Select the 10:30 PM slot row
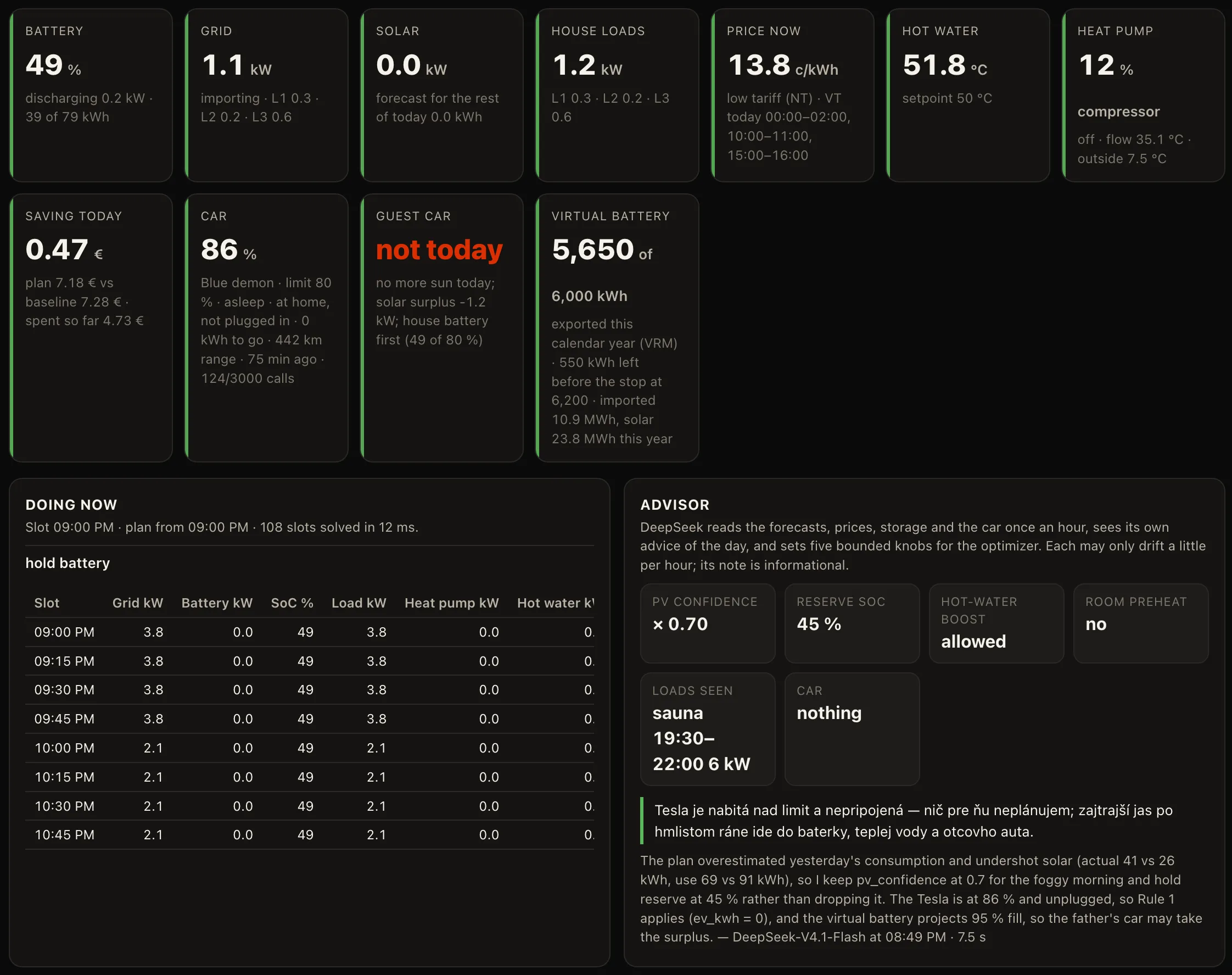The image size is (1232, 975). [309, 806]
